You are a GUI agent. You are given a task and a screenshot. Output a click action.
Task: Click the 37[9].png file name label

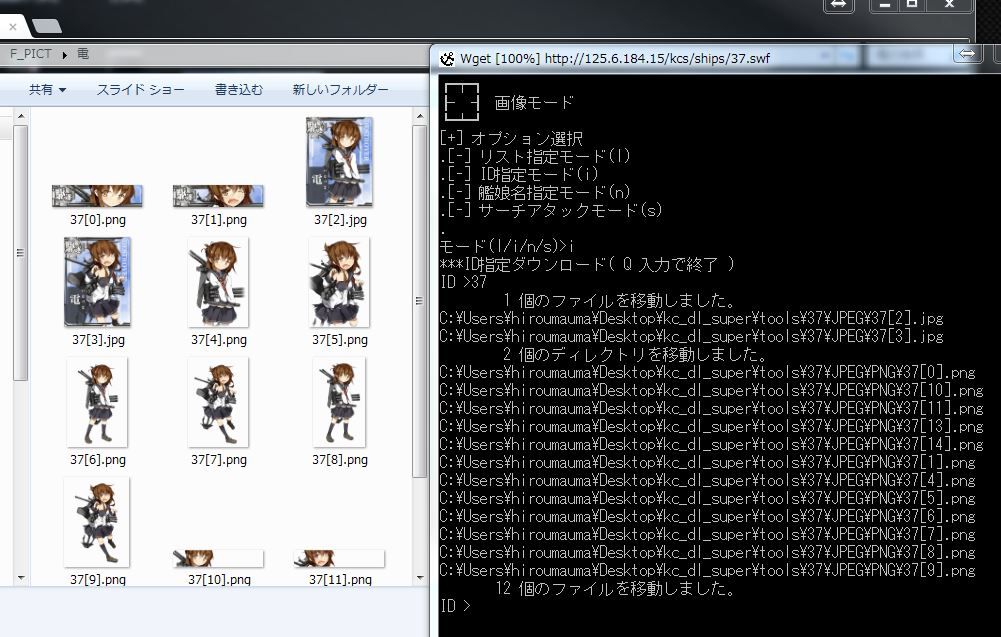[98, 580]
